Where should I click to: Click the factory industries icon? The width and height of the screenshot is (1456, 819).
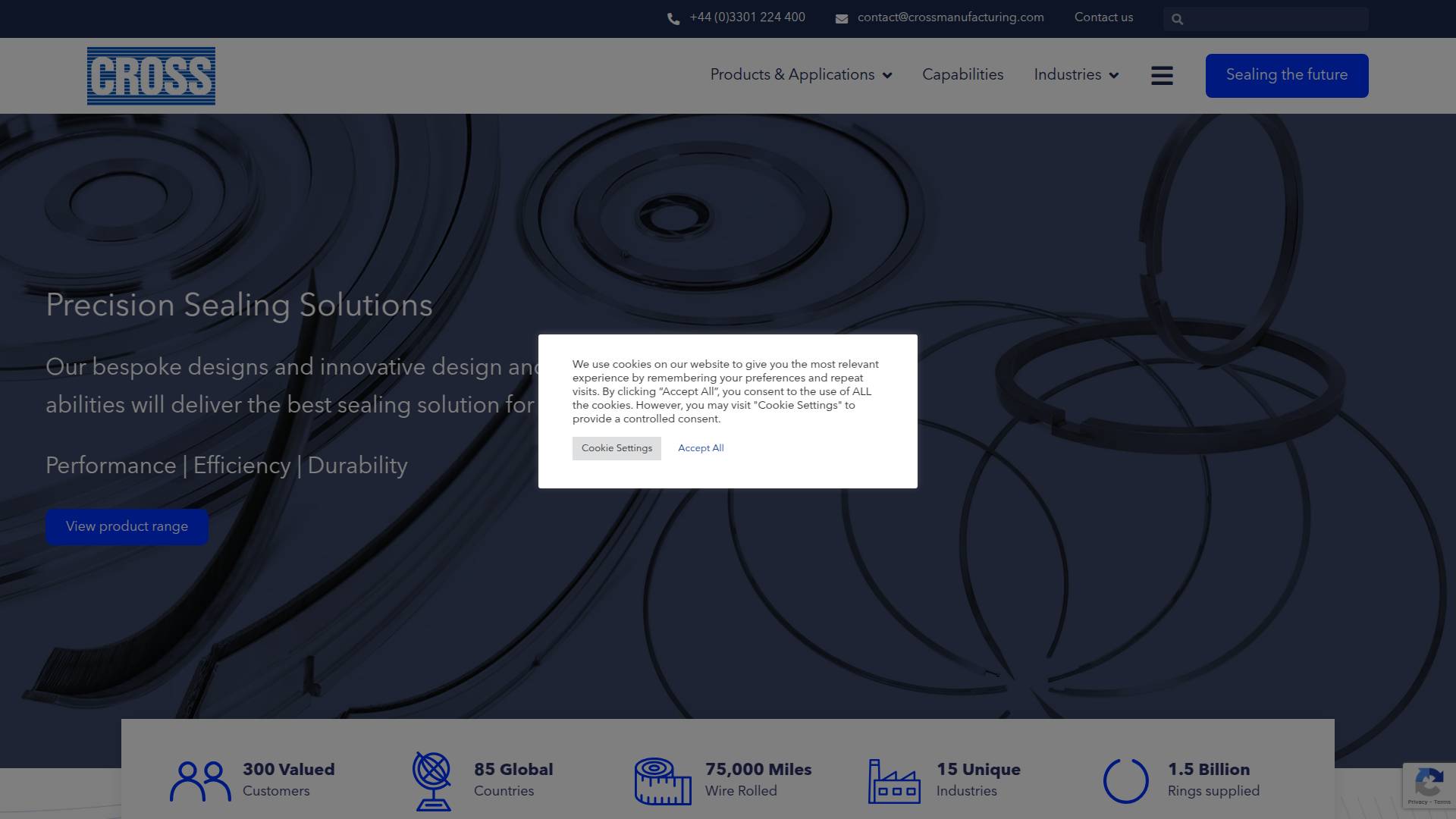point(894,781)
